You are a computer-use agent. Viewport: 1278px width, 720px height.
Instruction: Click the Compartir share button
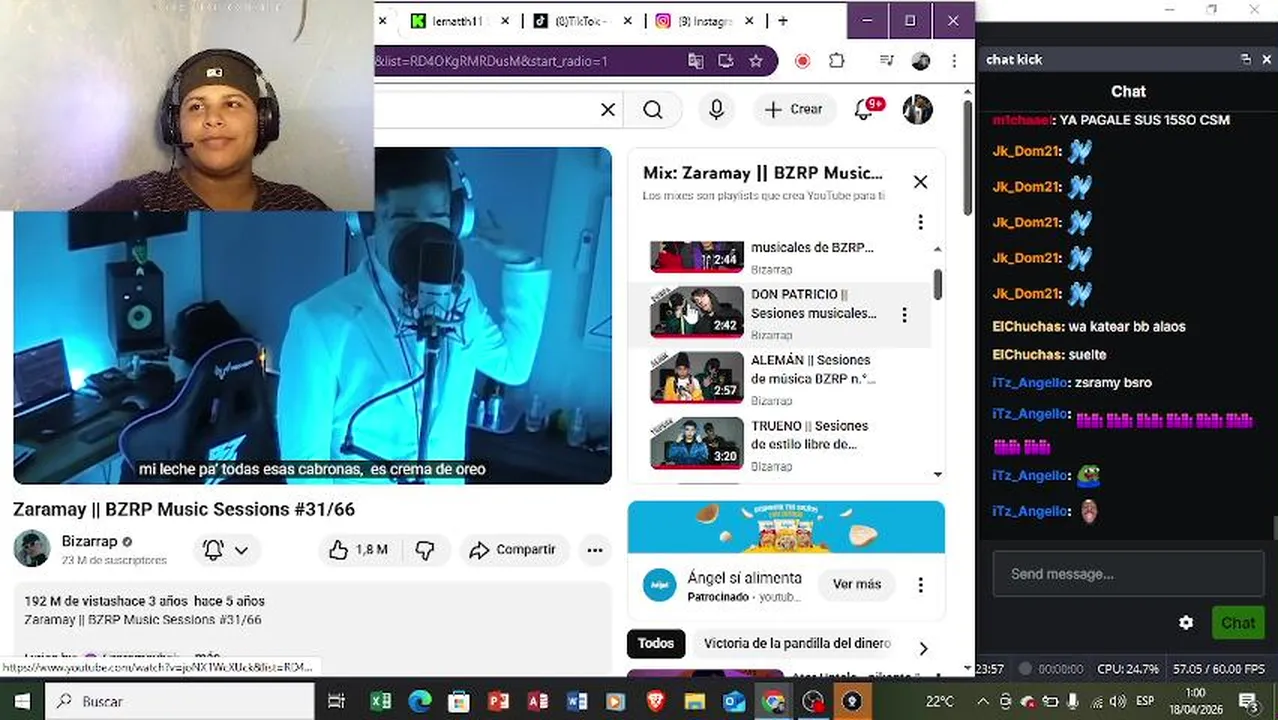(x=513, y=549)
